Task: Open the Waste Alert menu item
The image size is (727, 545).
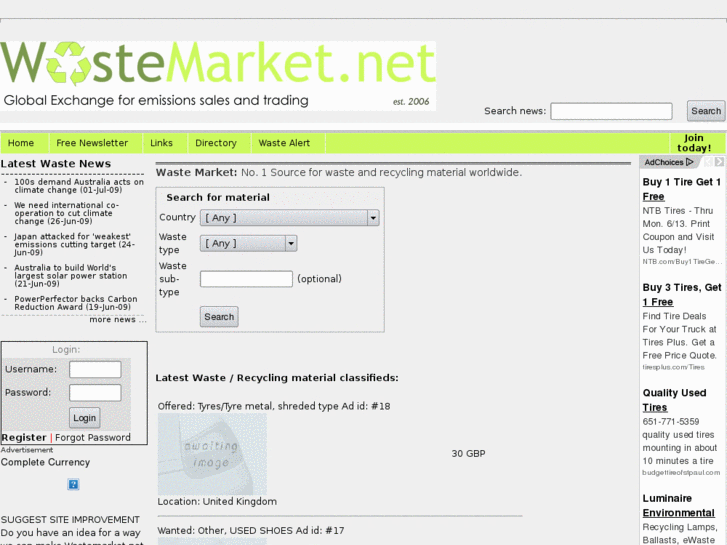Action: pyautogui.click(x=284, y=143)
